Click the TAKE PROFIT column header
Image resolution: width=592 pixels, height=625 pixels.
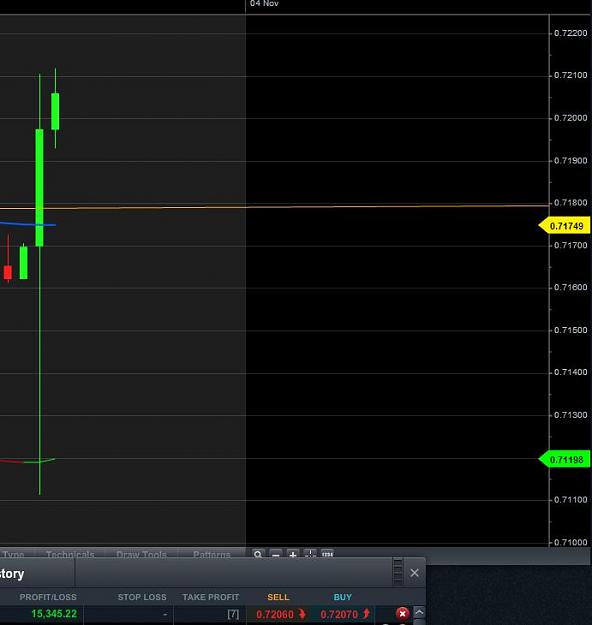(210, 597)
